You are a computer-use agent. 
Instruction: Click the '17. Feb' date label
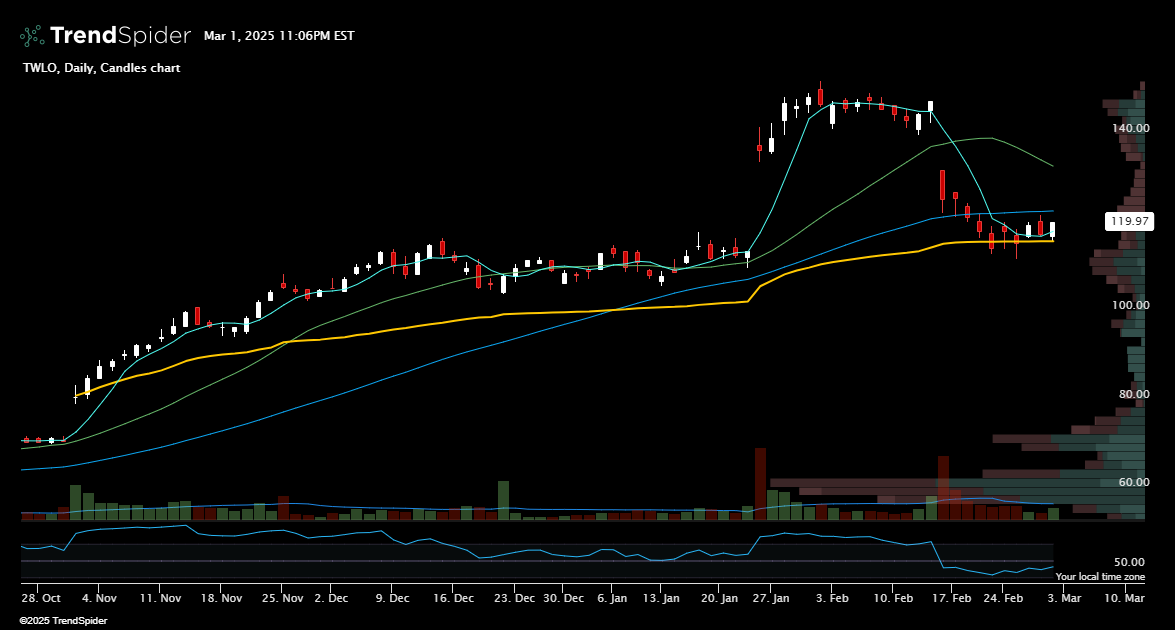pyautogui.click(x=951, y=598)
